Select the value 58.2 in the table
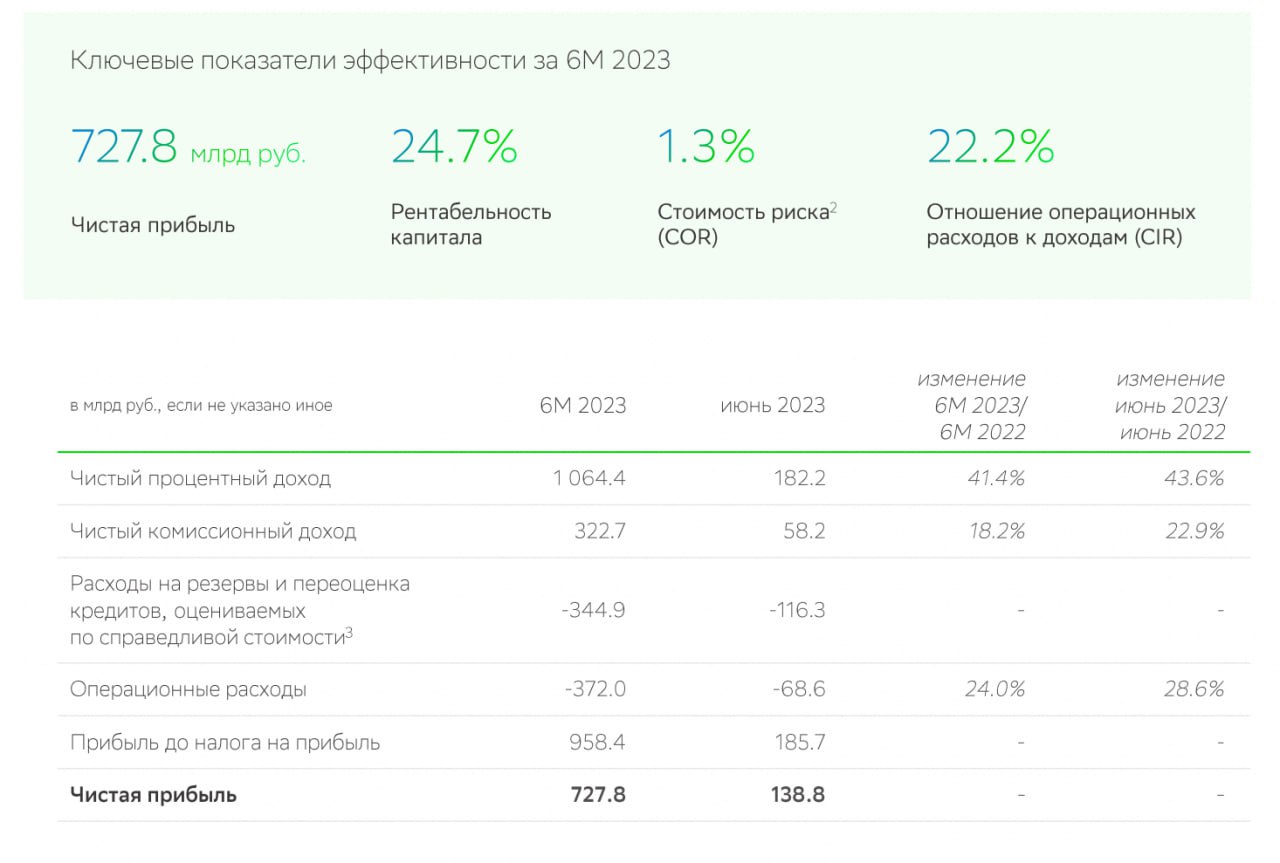 804,531
